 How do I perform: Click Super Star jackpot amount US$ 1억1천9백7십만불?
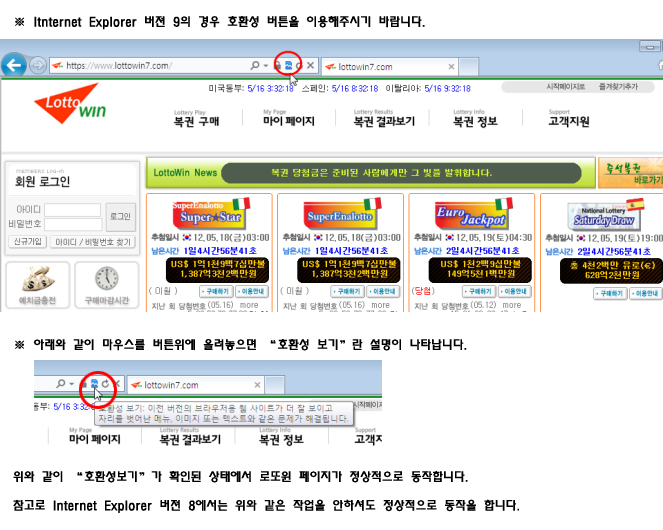coord(217,264)
